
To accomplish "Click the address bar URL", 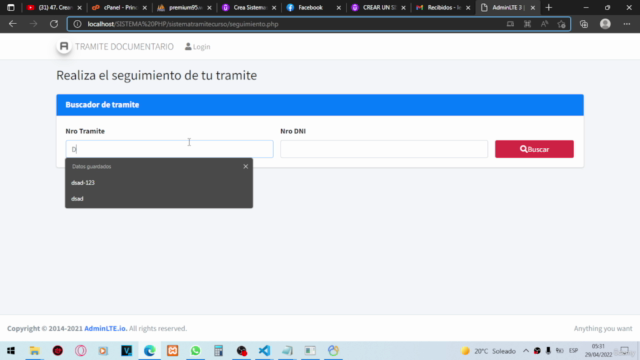I will tap(183, 24).
